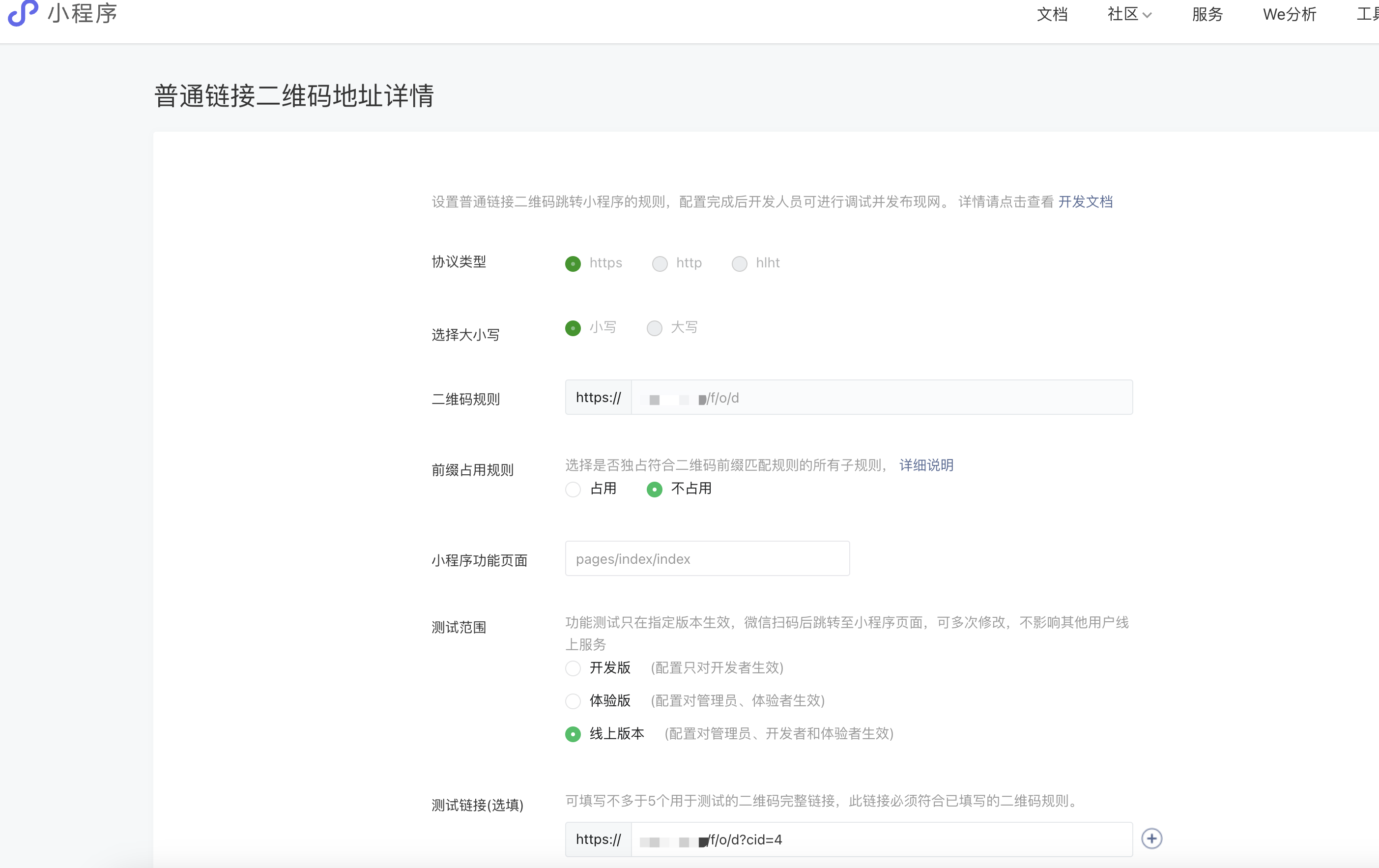Viewport: 1379px width, 868px height.
Task: Click the (配置只对开发者生效) hint text
Action: tap(717, 667)
